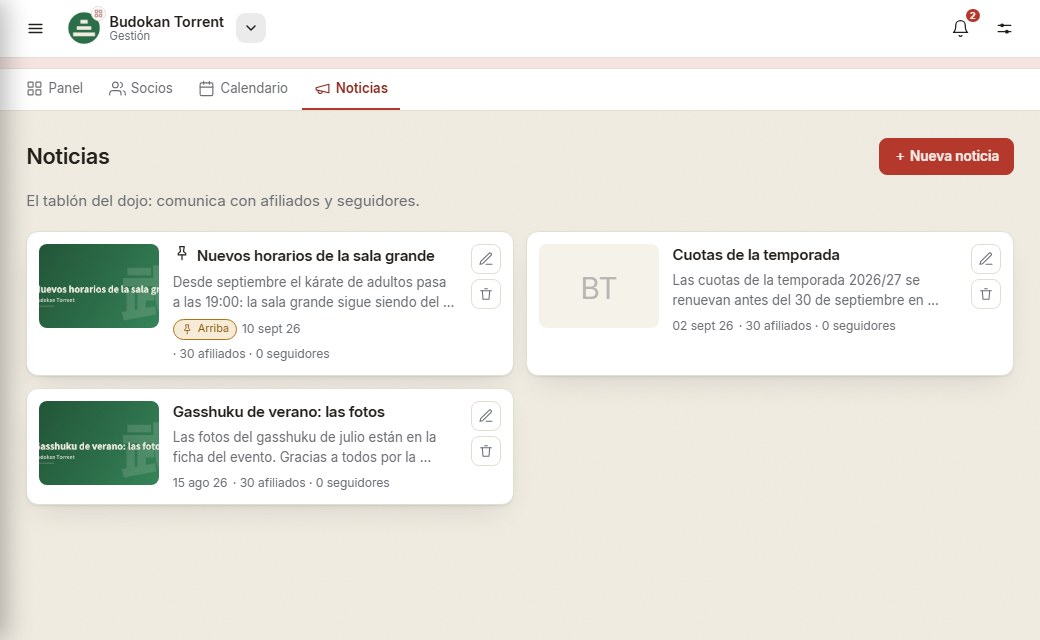This screenshot has width=1040, height=640.
Task: Open Gasshuku de verano: las fotos title
Action: [x=279, y=412]
